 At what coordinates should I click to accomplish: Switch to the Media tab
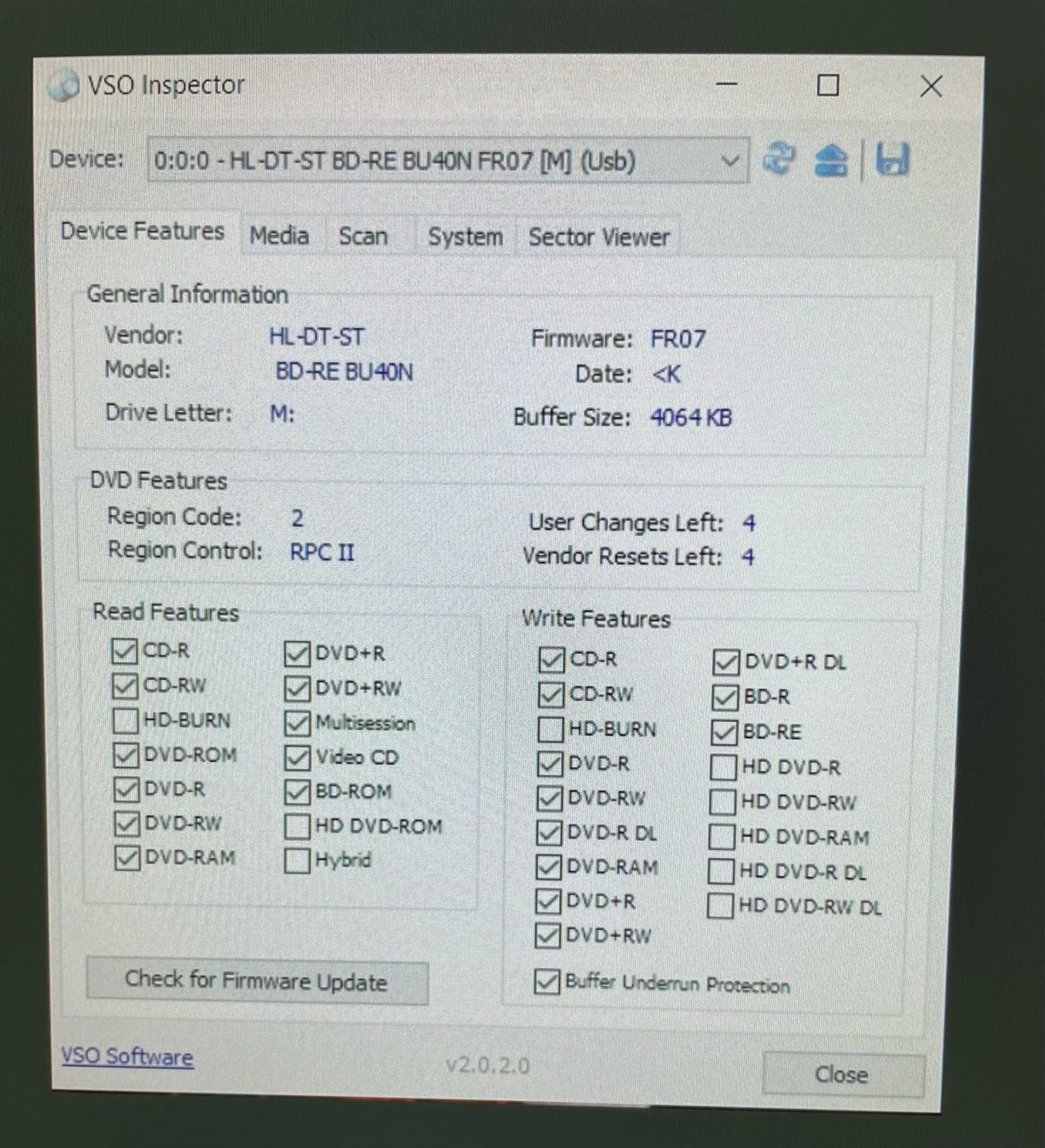(x=279, y=236)
